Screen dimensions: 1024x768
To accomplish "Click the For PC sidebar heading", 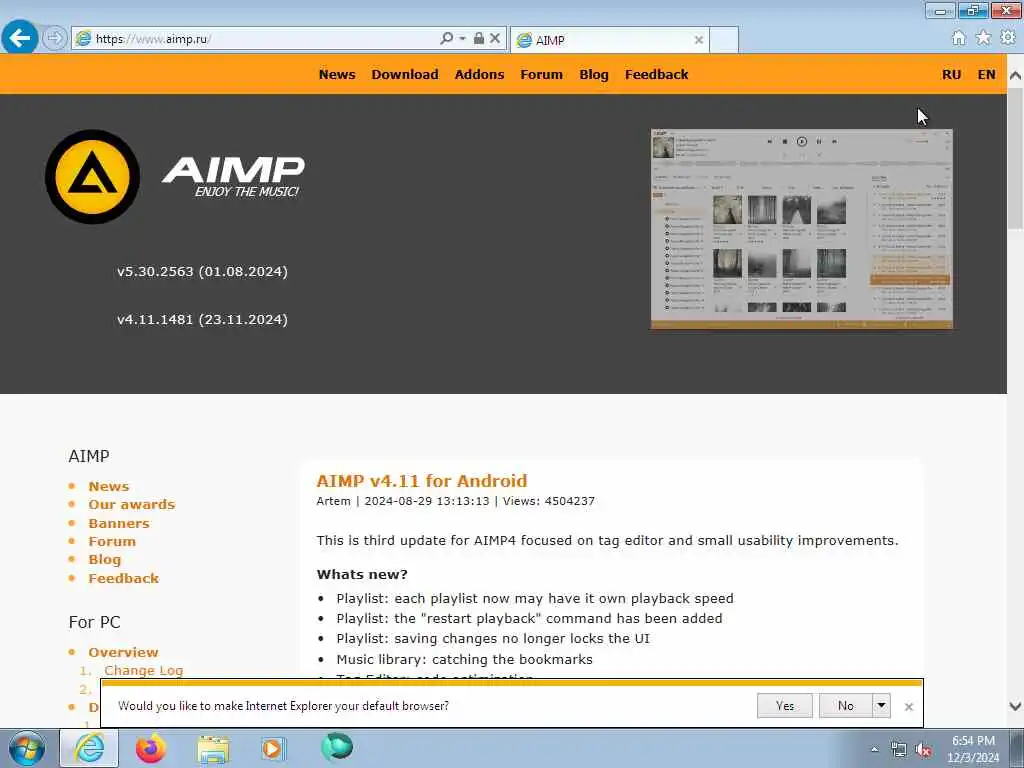I will tap(95, 622).
